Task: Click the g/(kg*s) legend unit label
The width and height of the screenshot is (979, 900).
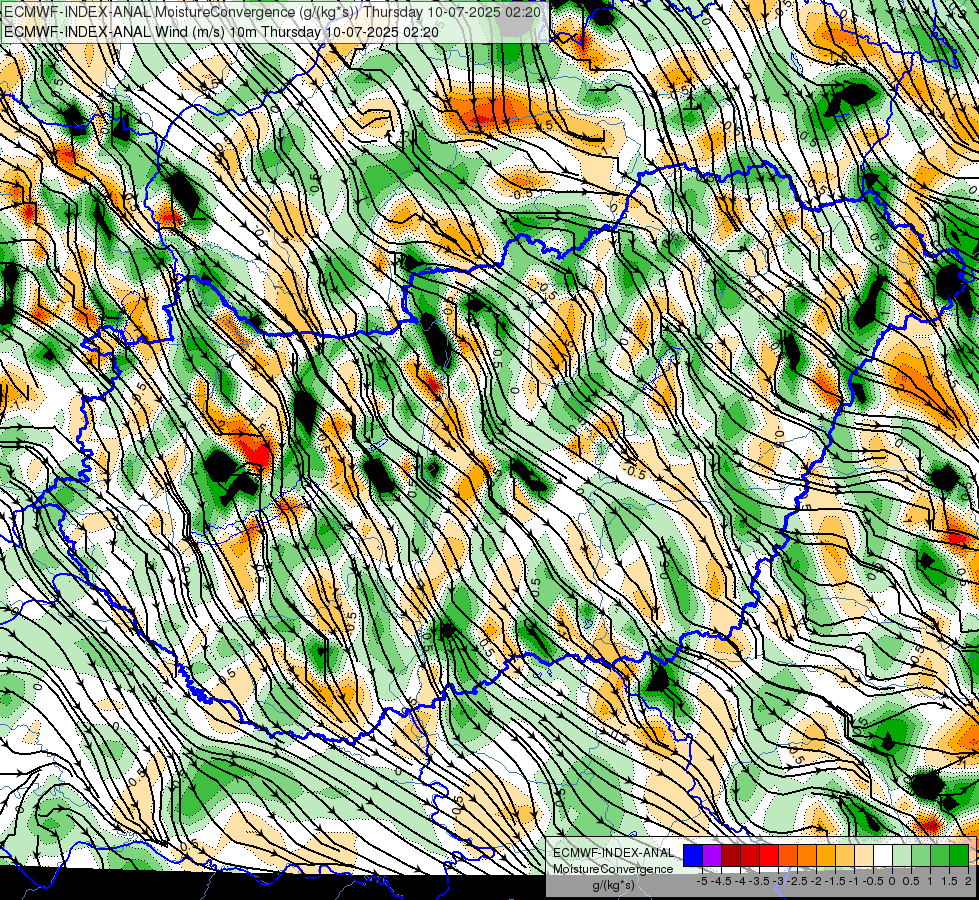Action: point(613,885)
